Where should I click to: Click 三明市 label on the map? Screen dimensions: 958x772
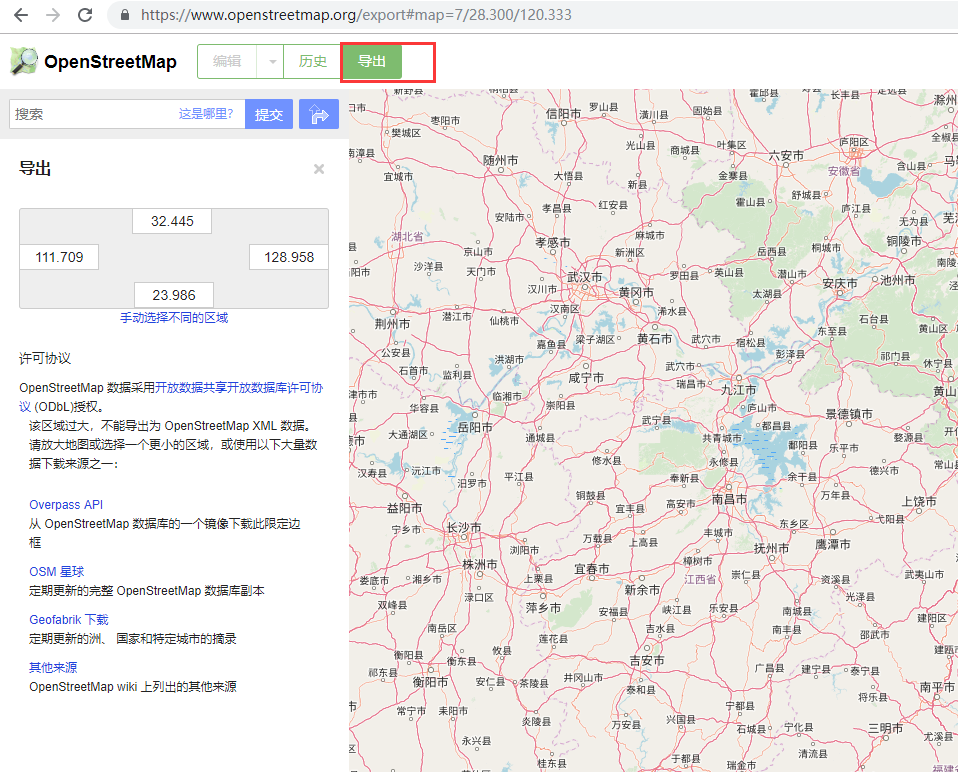pos(886,728)
